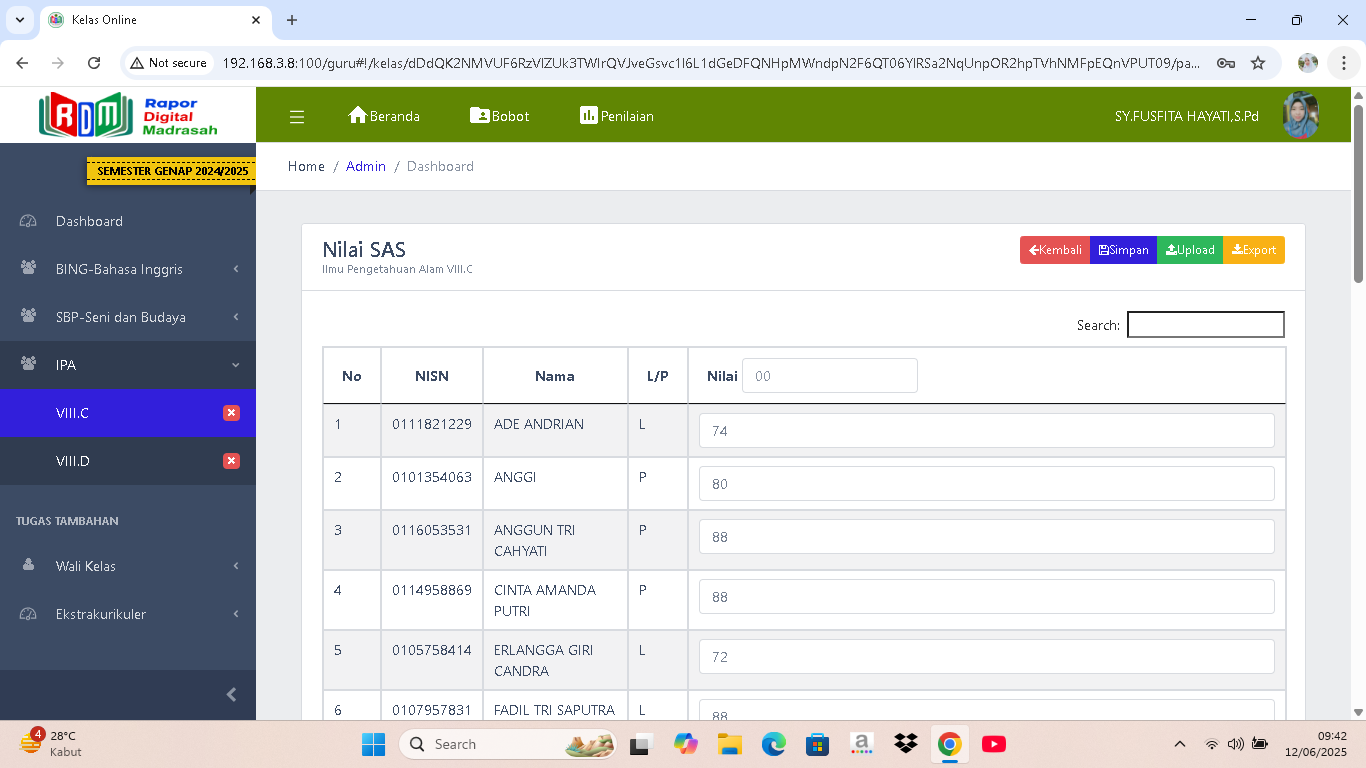Open YouTube from the taskbar
Image resolution: width=1366 pixels, height=768 pixels.
994,744
